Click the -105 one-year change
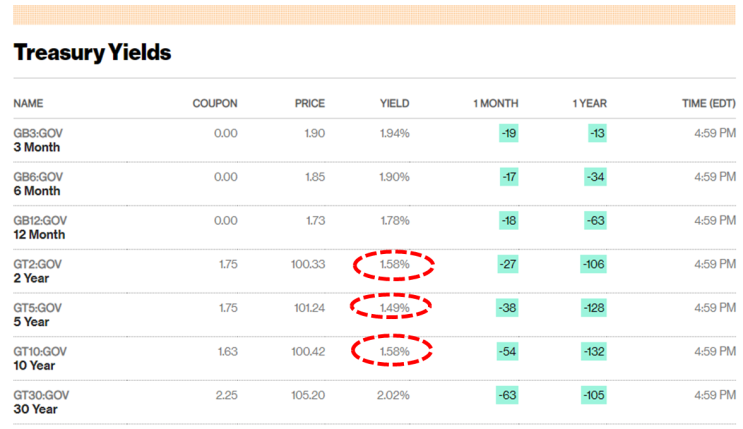The image size is (743, 429). [594, 395]
